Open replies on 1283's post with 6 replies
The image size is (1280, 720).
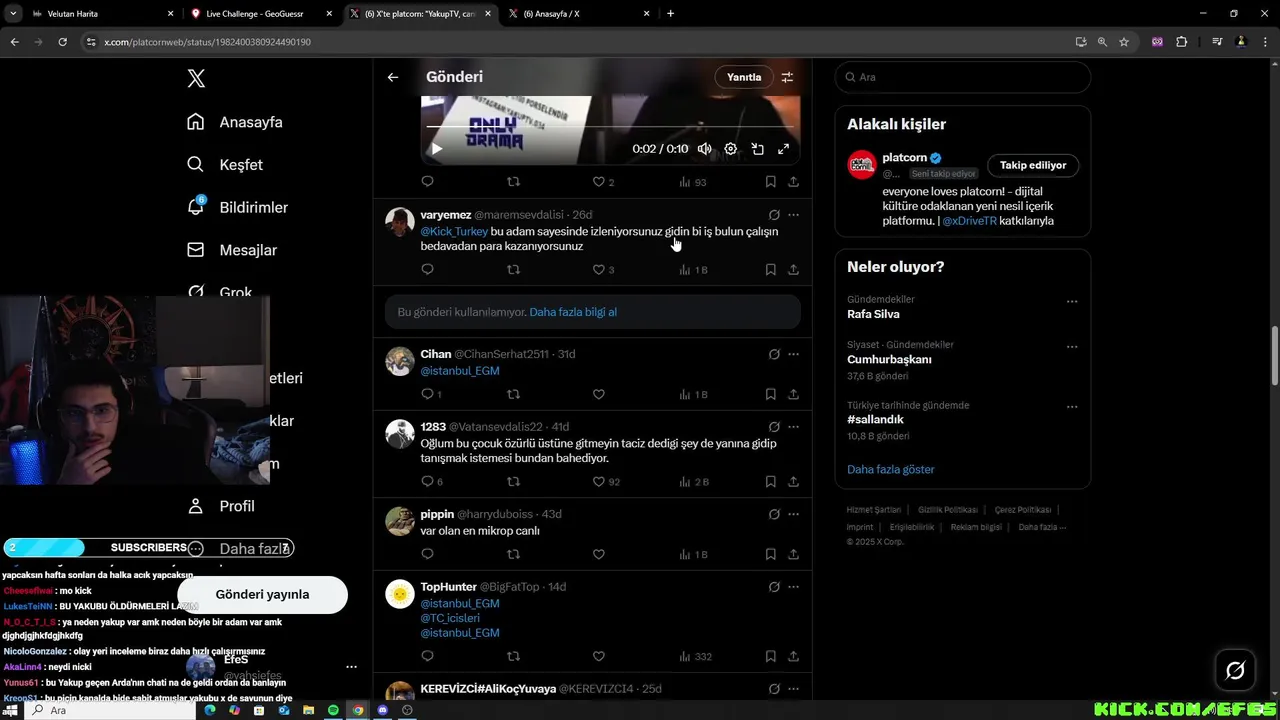(x=431, y=482)
